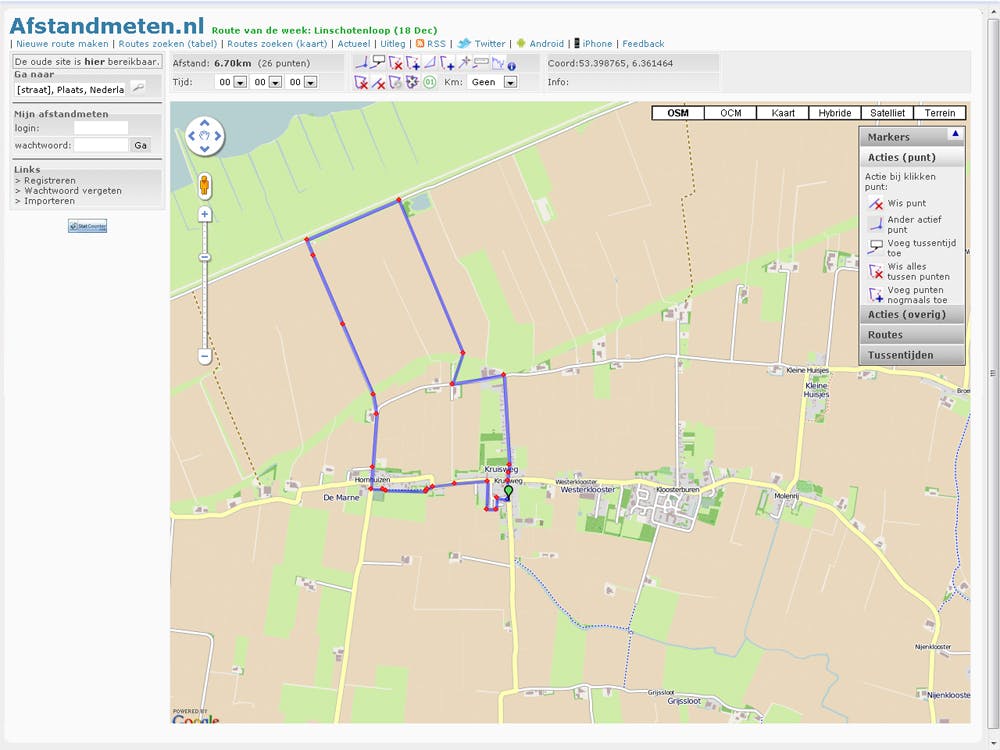Expand the Acties (overig) section
1000x750 pixels.
point(911,314)
